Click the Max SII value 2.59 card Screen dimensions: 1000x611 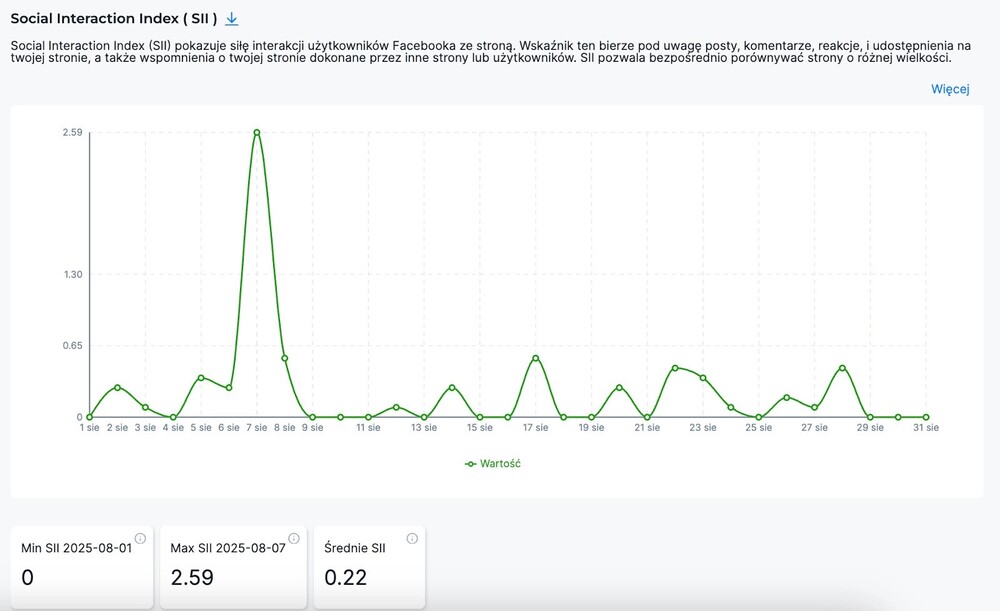tap(192, 577)
